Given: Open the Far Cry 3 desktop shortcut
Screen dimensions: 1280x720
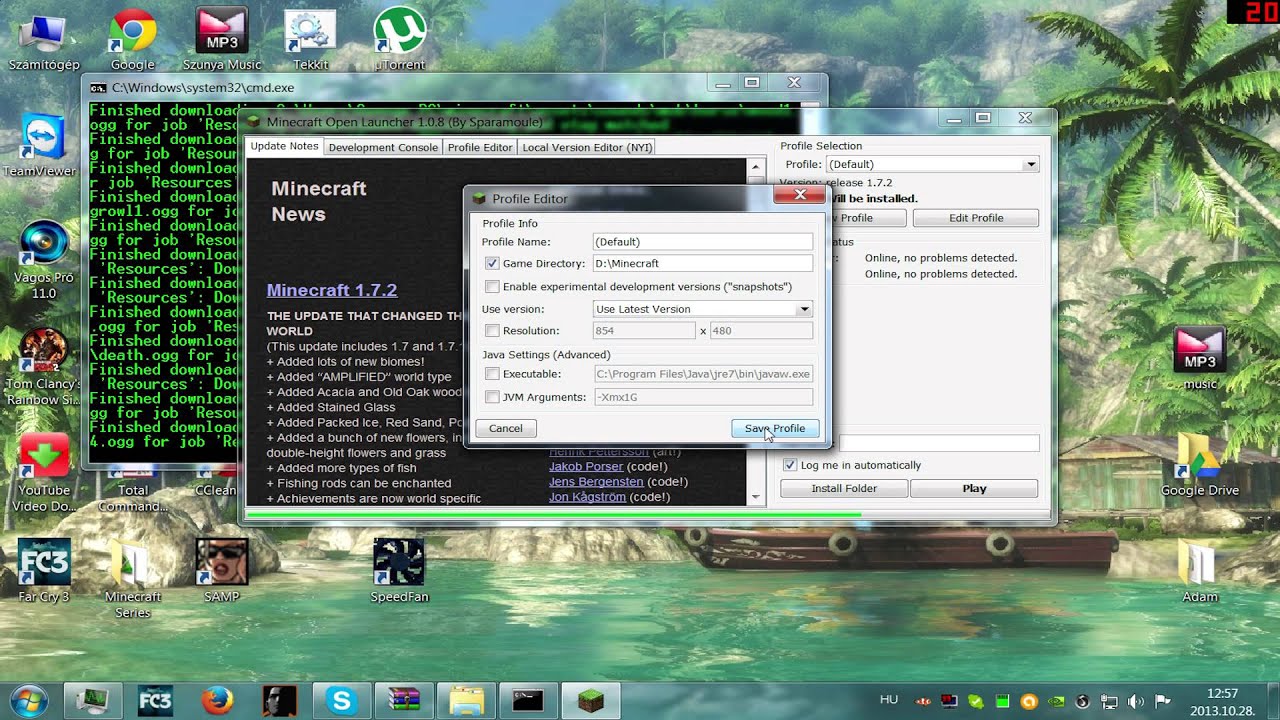Looking at the screenshot, I should [44, 570].
